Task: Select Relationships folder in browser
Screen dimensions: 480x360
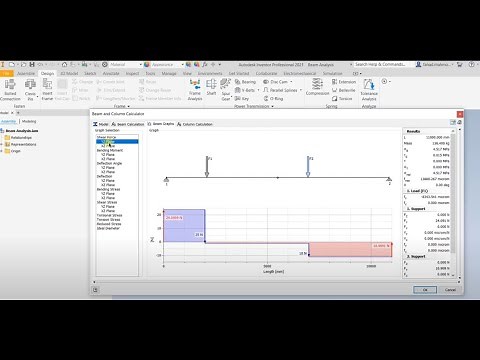Action: (19, 138)
